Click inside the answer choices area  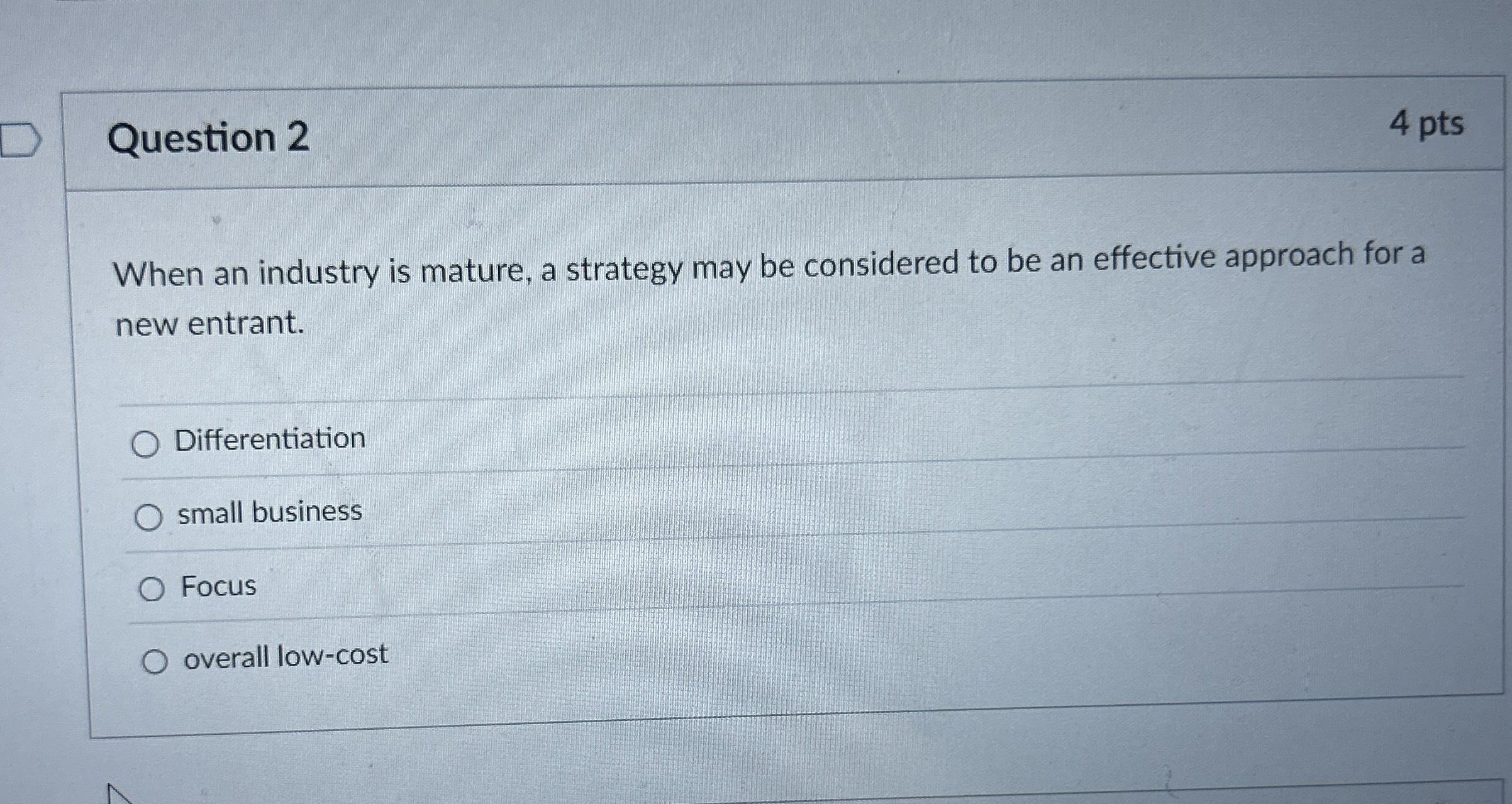click(x=755, y=547)
